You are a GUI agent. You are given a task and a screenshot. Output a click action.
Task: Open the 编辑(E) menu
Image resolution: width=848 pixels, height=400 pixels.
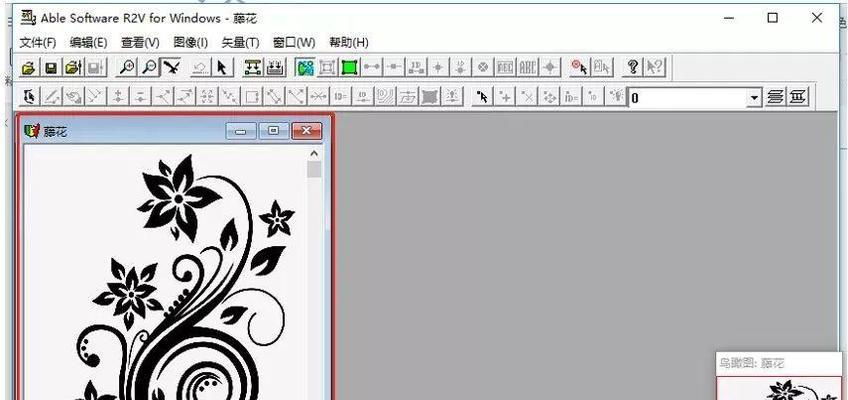tap(88, 42)
